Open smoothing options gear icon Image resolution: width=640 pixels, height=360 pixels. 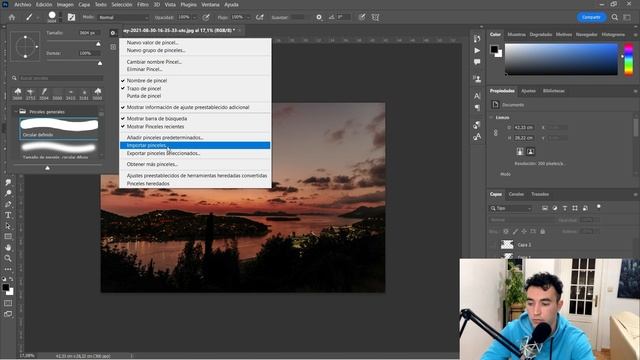[319, 17]
